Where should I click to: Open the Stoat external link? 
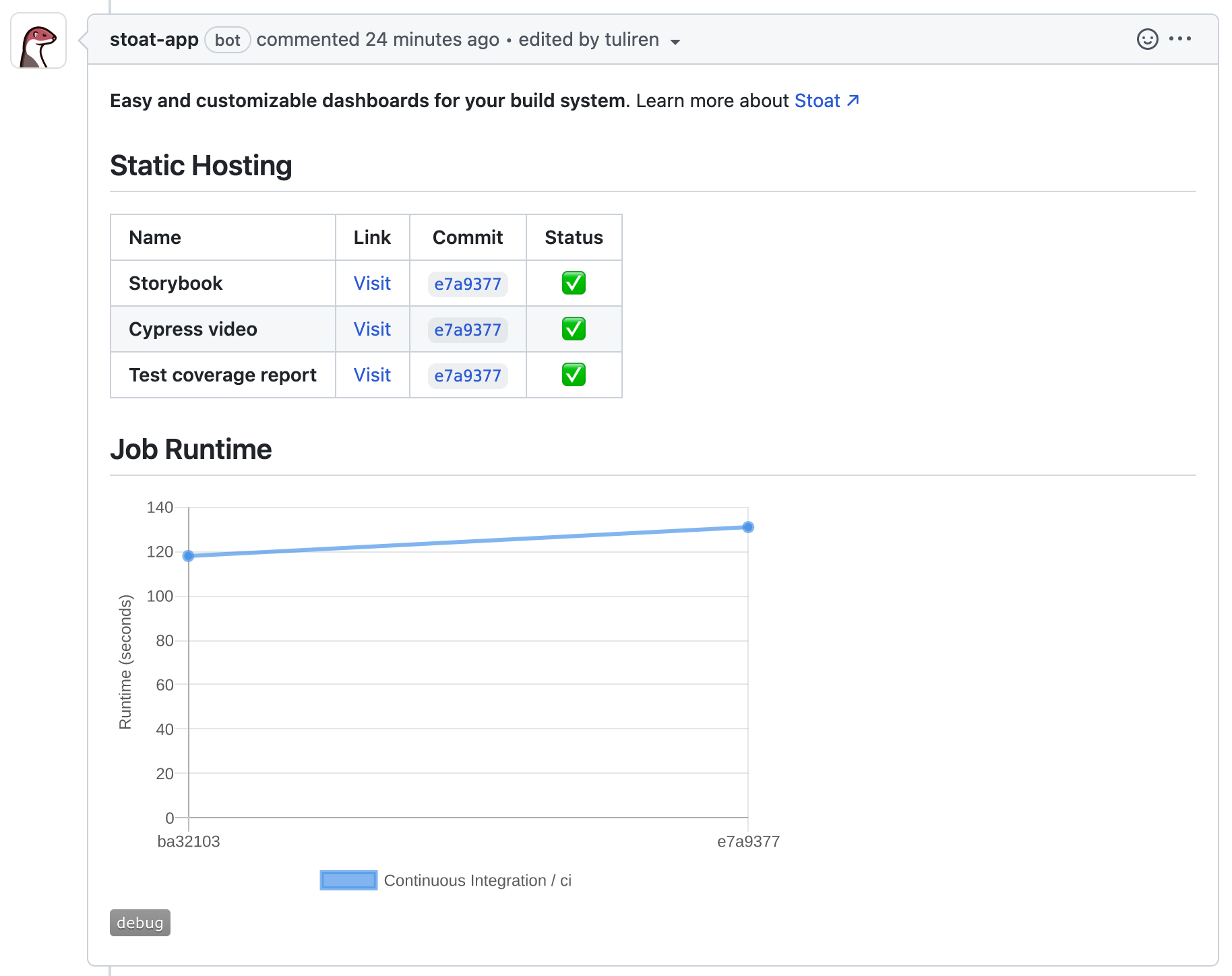[x=826, y=100]
